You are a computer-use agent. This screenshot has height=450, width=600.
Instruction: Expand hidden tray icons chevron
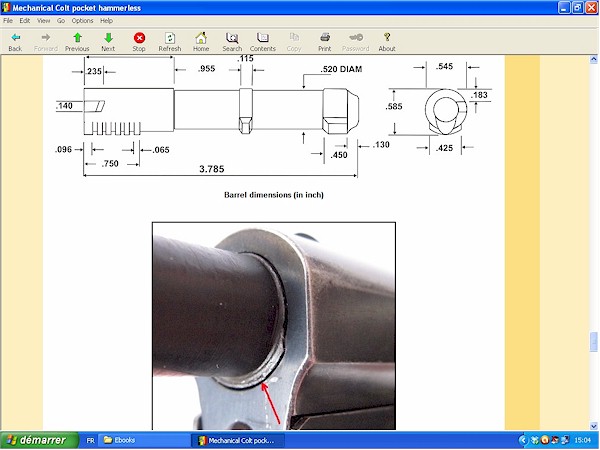523,440
